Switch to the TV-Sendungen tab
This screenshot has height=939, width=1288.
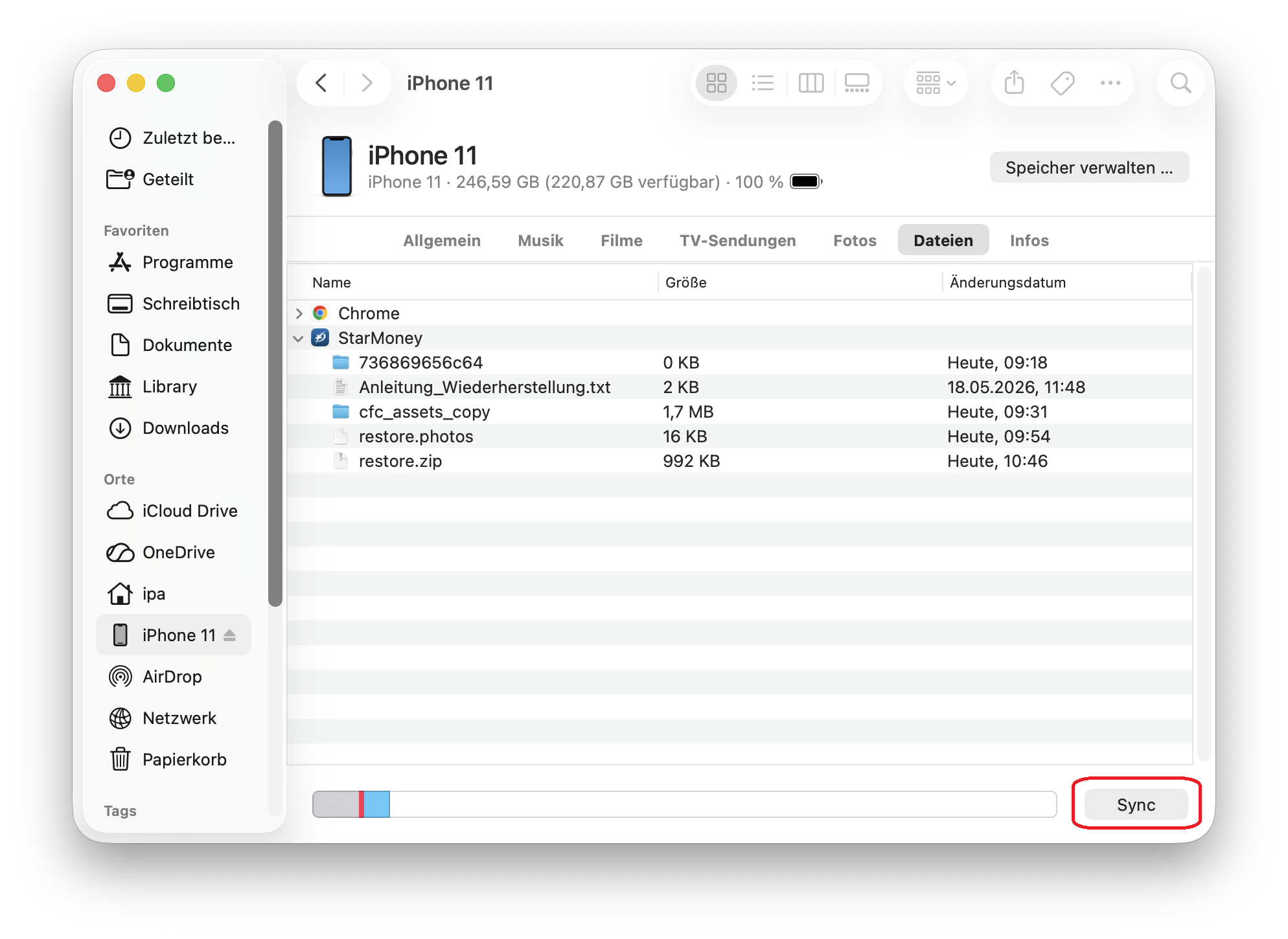point(738,240)
